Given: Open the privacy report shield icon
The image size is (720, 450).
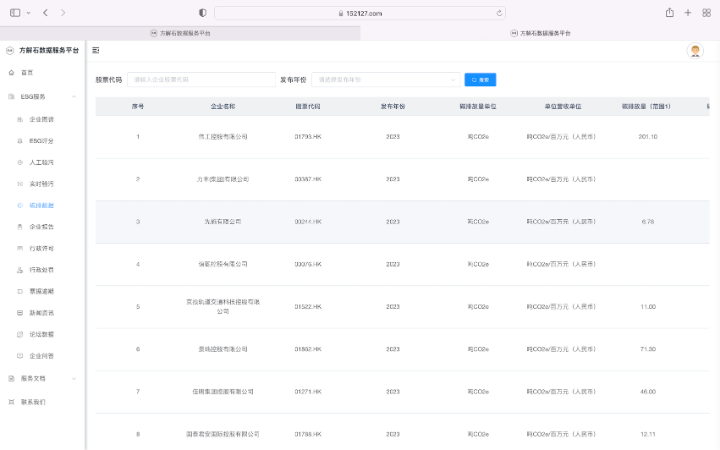Looking at the screenshot, I should (x=202, y=13).
